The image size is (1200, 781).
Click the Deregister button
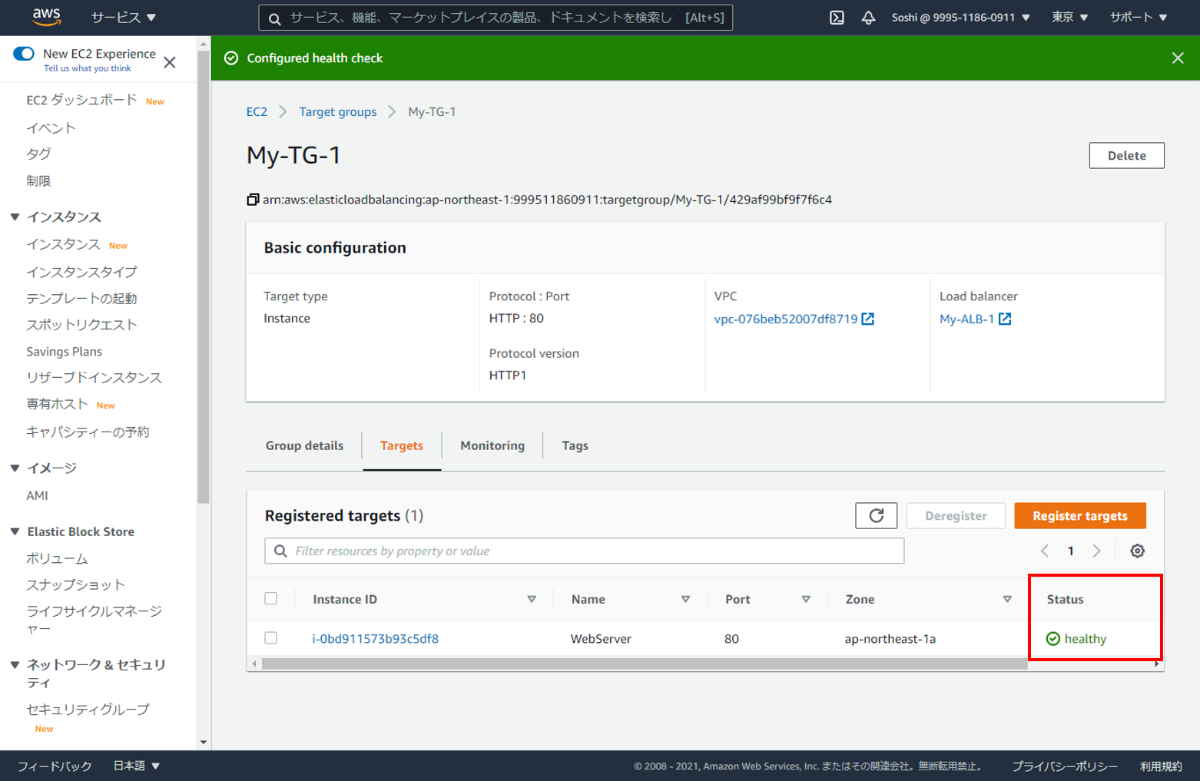pyautogui.click(x=956, y=516)
